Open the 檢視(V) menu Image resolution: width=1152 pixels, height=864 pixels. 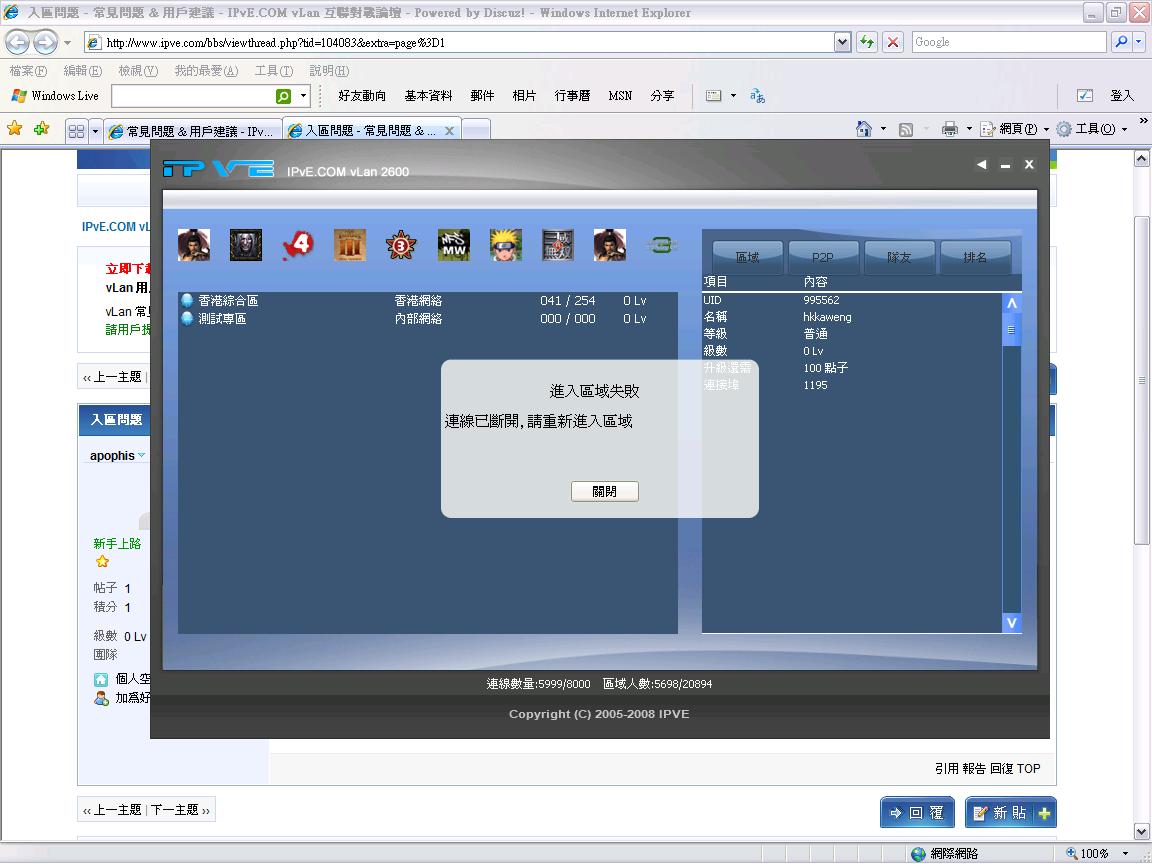(x=138, y=71)
